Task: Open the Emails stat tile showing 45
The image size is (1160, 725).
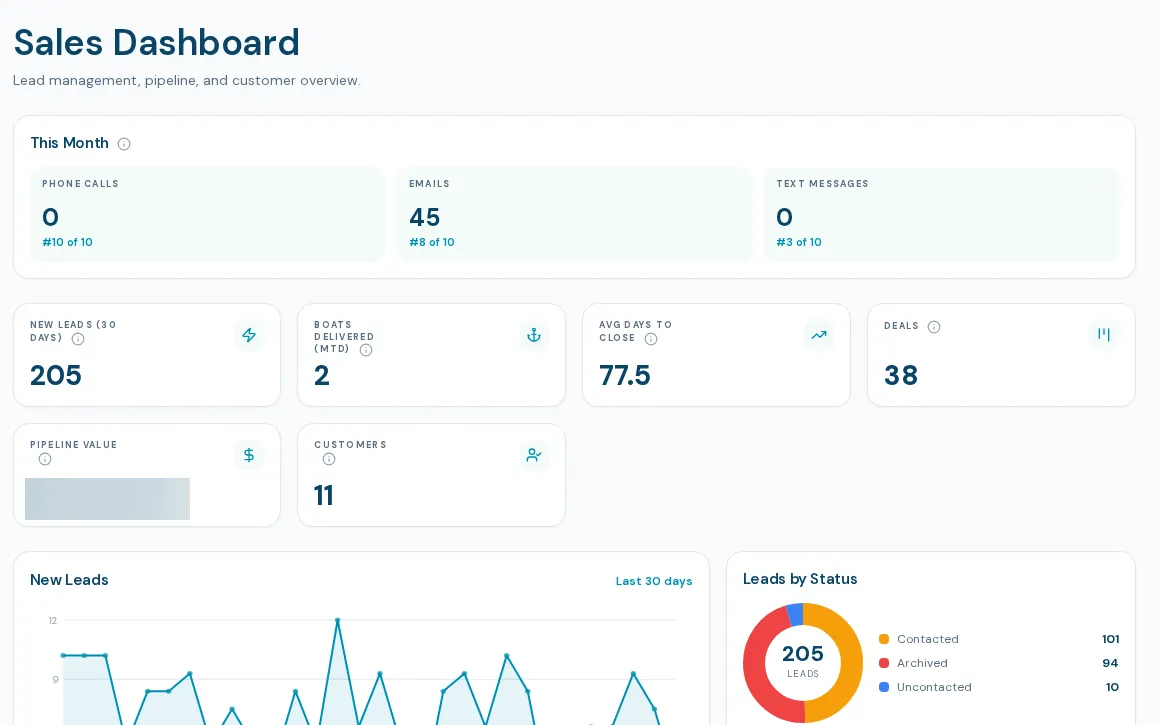Action: tap(574, 215)
